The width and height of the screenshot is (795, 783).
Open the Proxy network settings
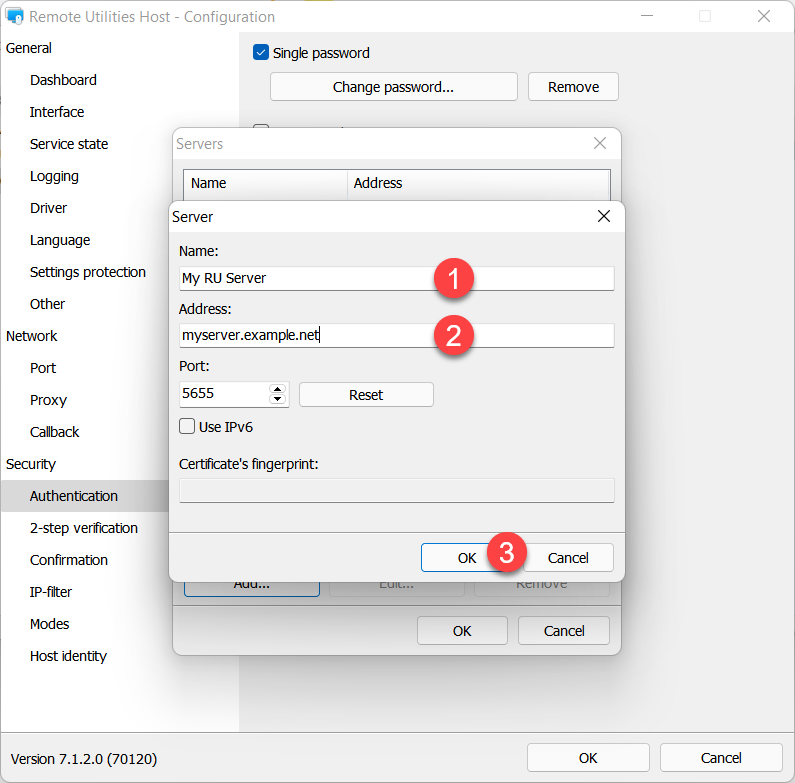[48, 400]
